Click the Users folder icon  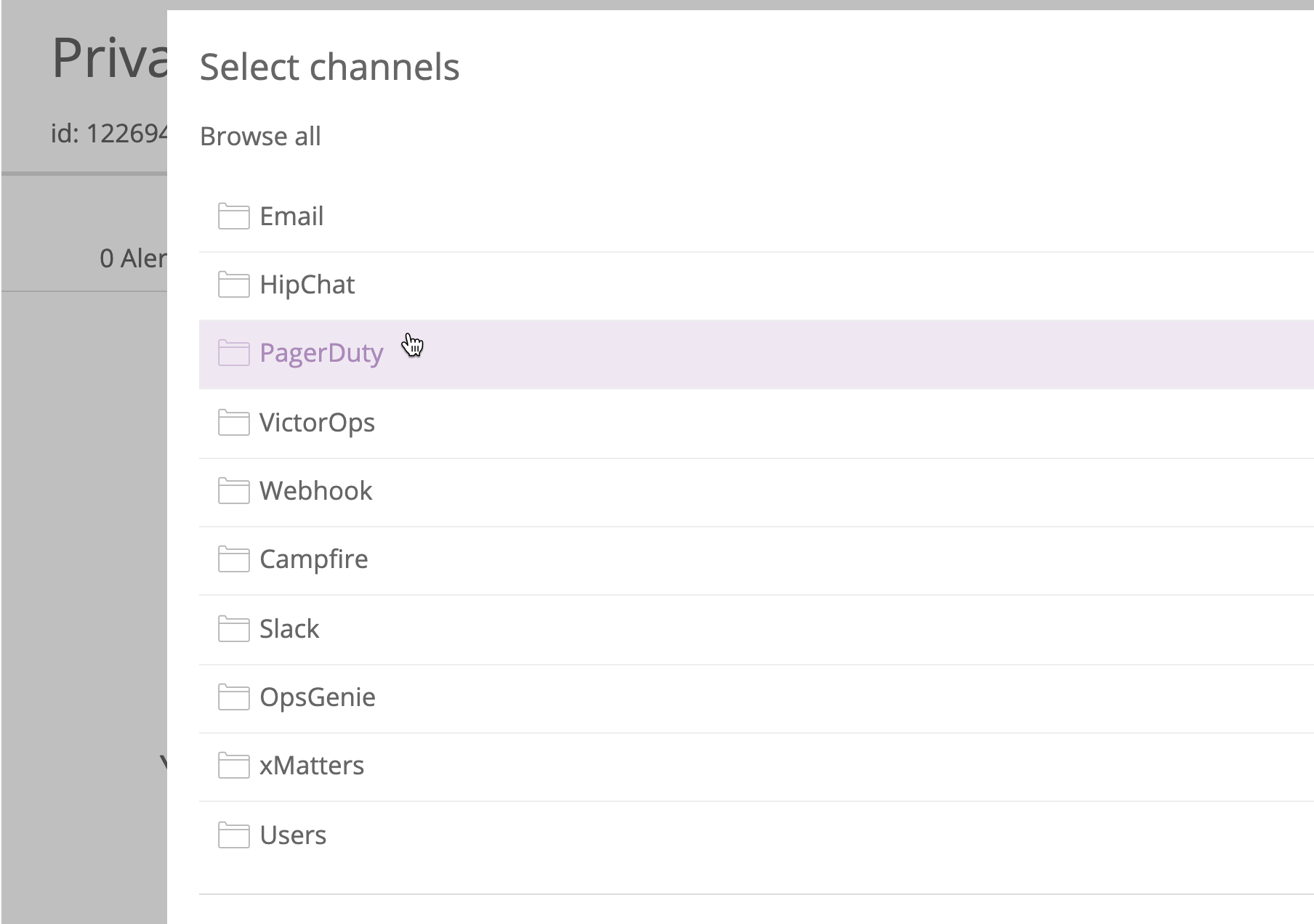(233, 835)
